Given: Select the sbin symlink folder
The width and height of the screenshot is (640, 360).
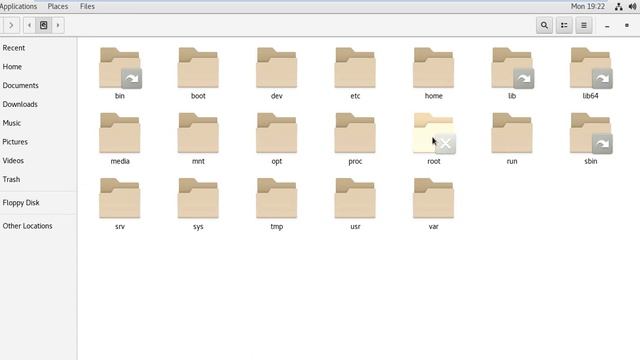Looking at the screenshot, I should pos(591,133).
